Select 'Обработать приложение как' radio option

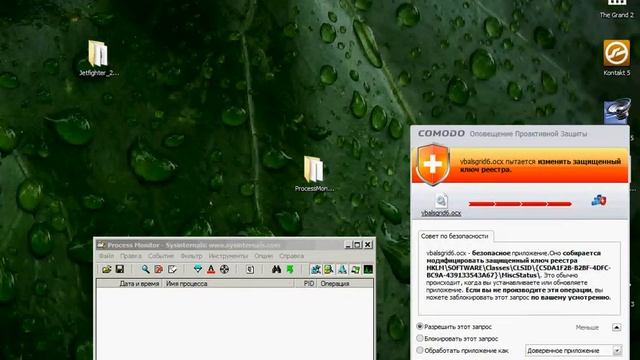[x=420, y=350]
